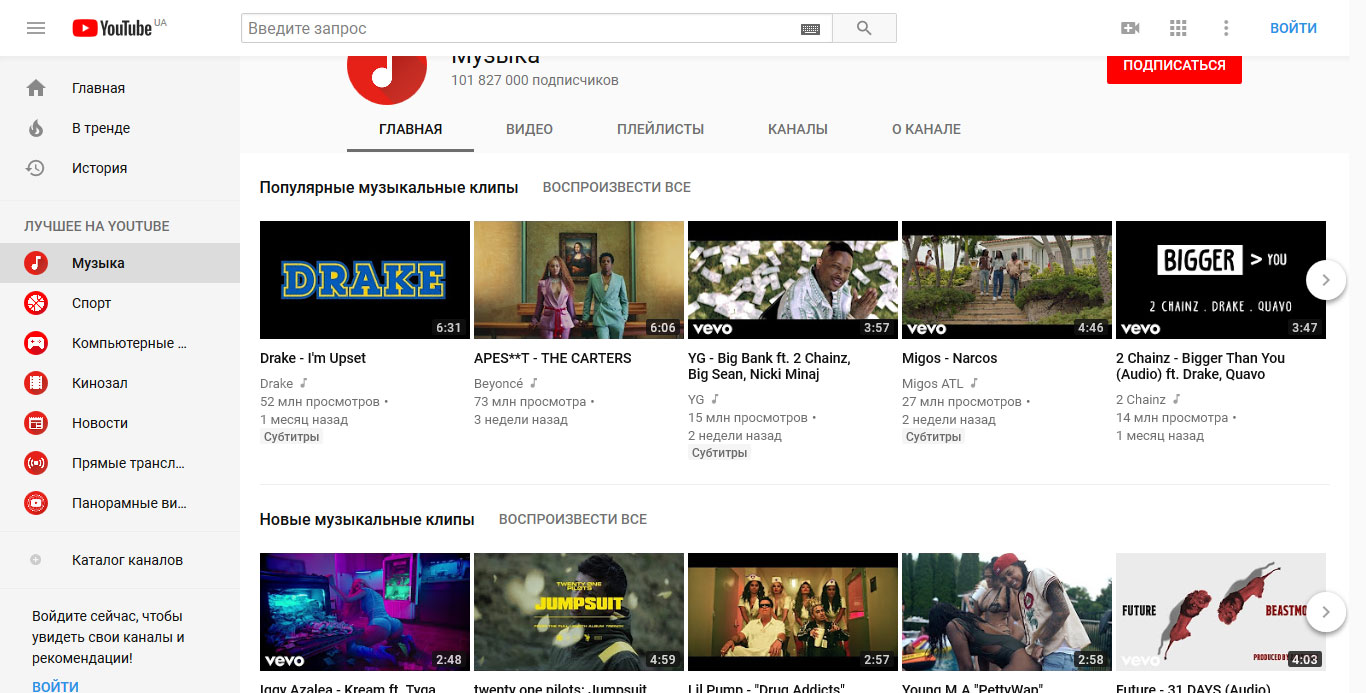Click the title Migos - Narcos
The image size is (1366, 693).
[949, 358]
